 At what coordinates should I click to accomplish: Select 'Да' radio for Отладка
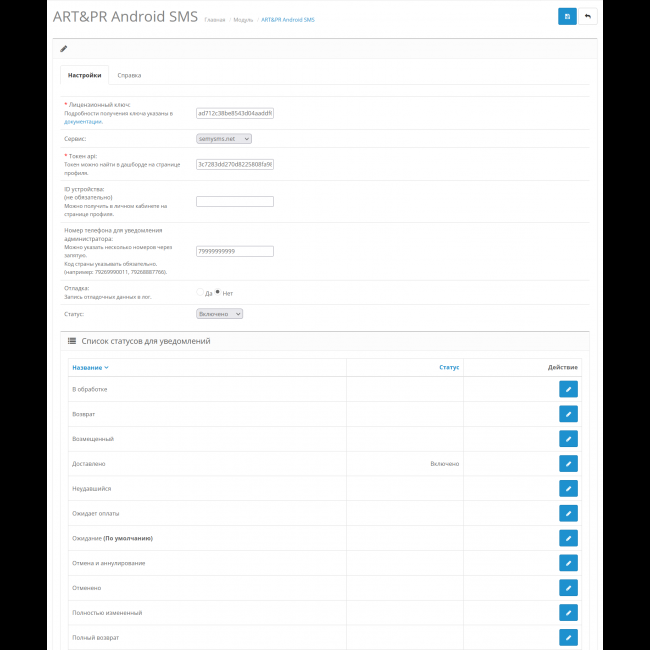pos(200,293)
